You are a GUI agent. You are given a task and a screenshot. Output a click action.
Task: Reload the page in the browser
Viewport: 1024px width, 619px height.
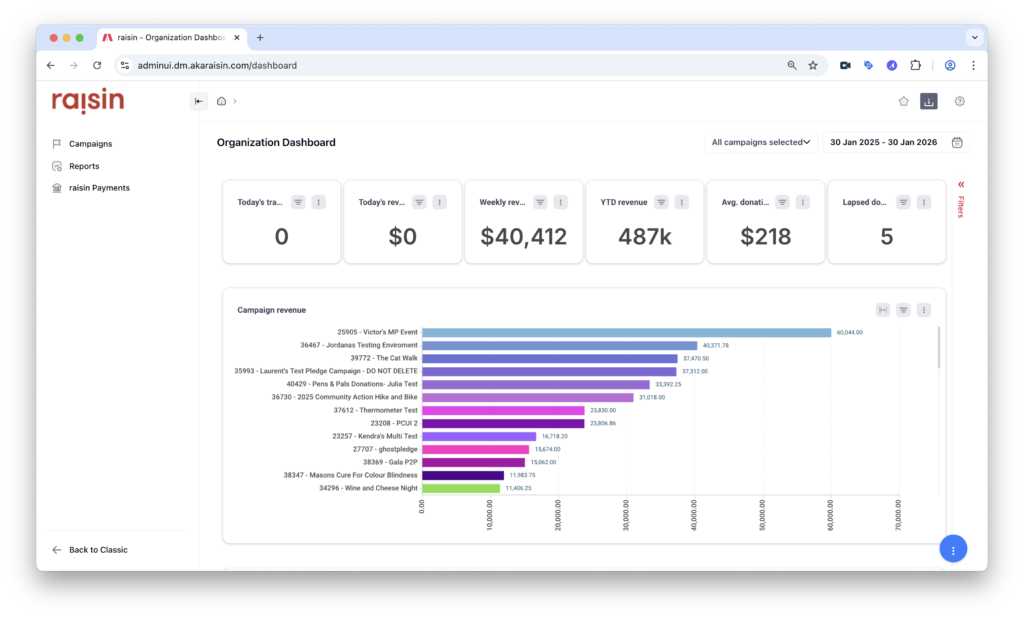click(97, 65)
